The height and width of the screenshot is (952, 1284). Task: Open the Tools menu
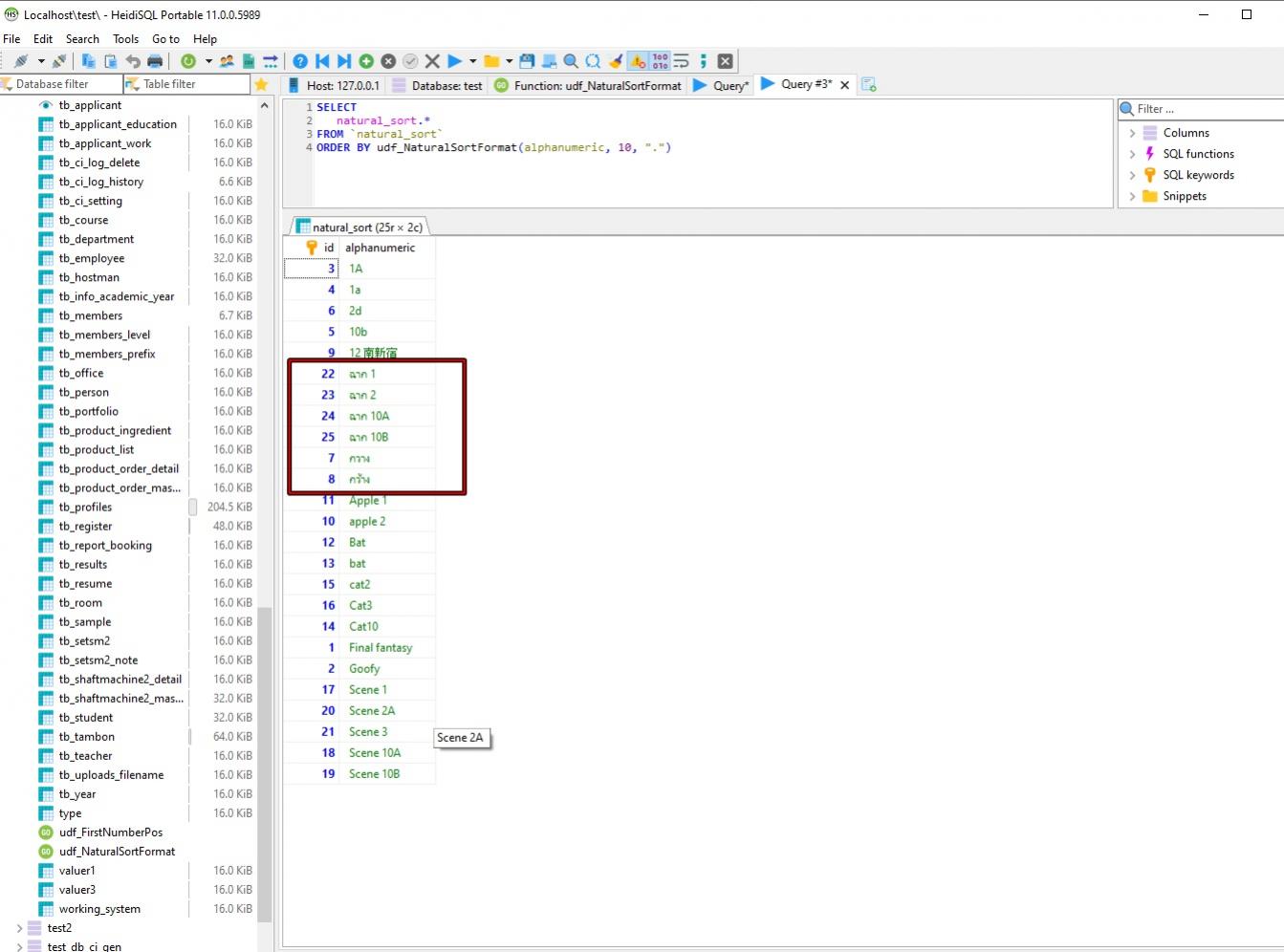point(125,39)
